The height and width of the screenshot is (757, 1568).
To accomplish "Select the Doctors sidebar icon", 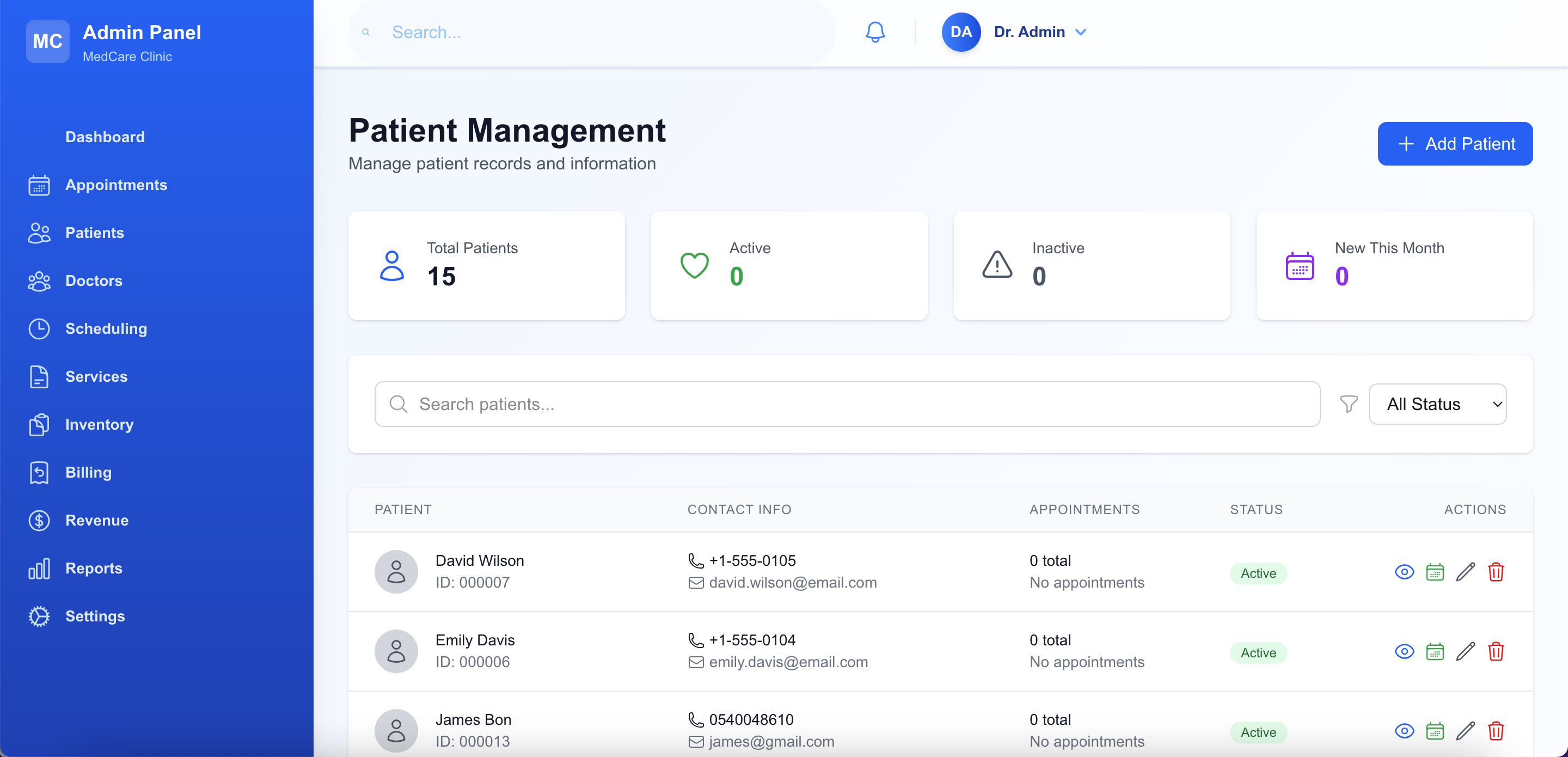I will tap(39, 281).
